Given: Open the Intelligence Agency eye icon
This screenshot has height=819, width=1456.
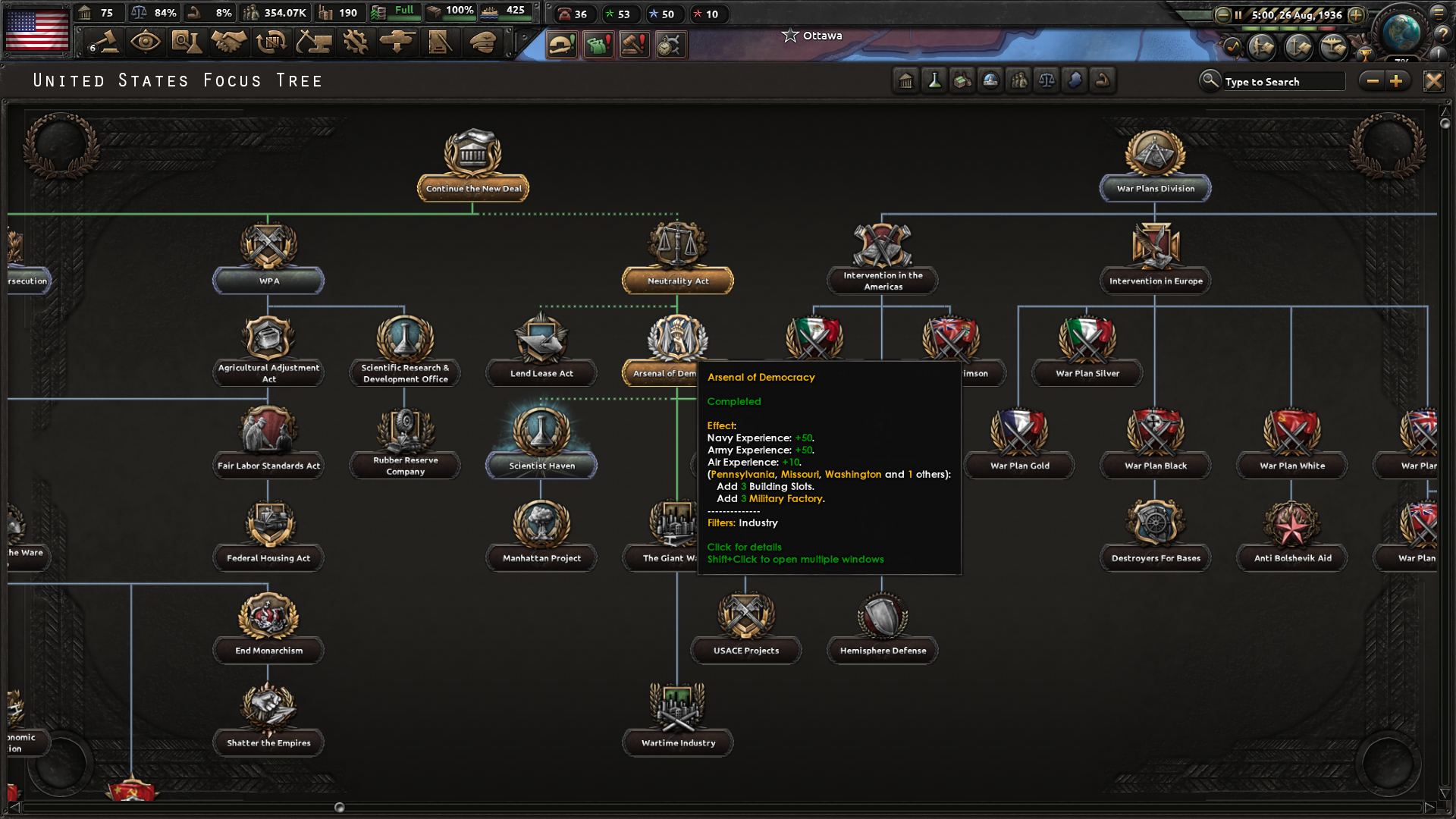Looking at the screenshot, I should [145, 42].
